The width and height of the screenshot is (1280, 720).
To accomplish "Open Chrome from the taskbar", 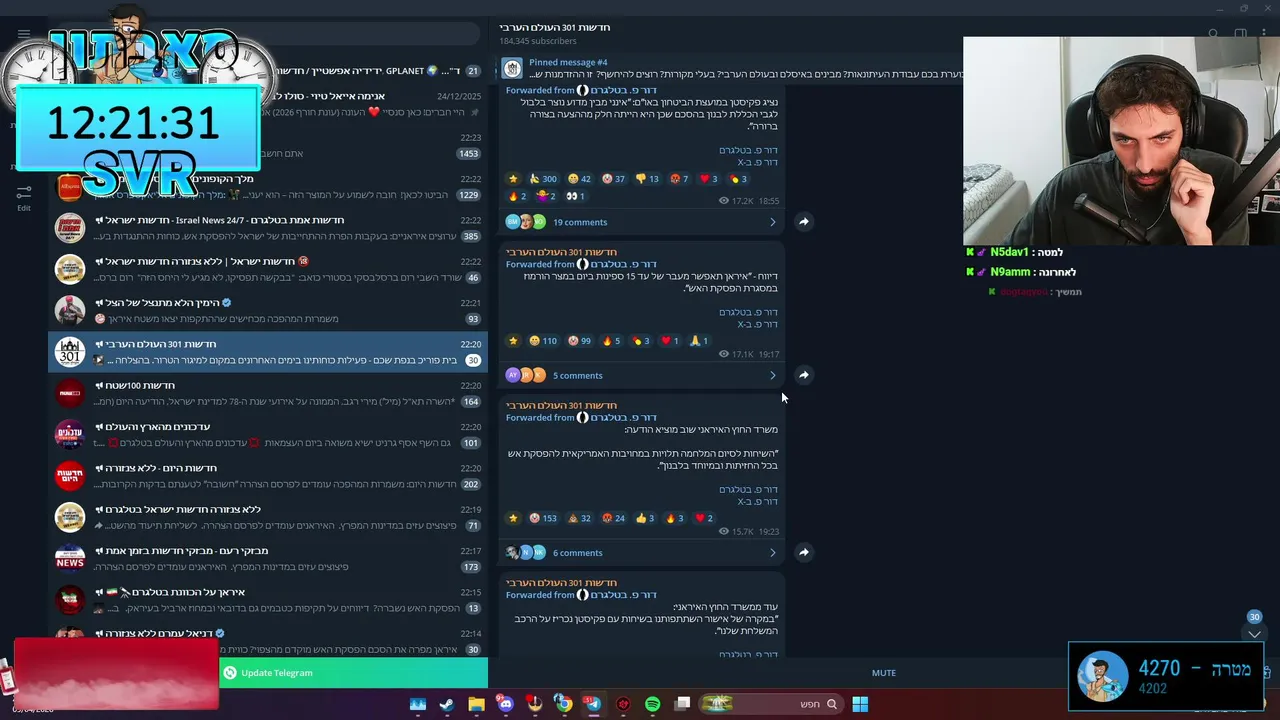I will pyautogui.click(x=564, y=704).
